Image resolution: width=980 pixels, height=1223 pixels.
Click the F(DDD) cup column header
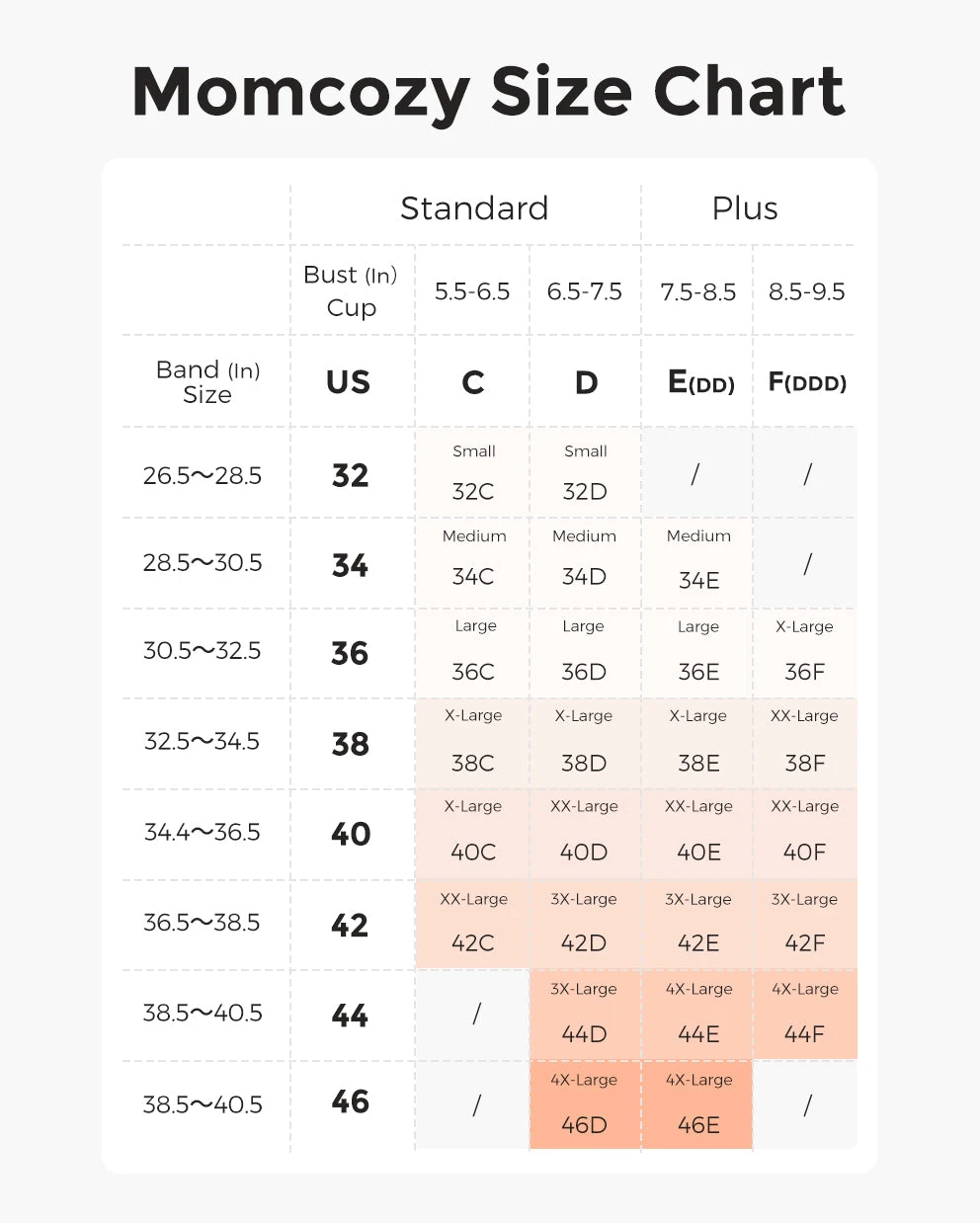coord(807,382)
